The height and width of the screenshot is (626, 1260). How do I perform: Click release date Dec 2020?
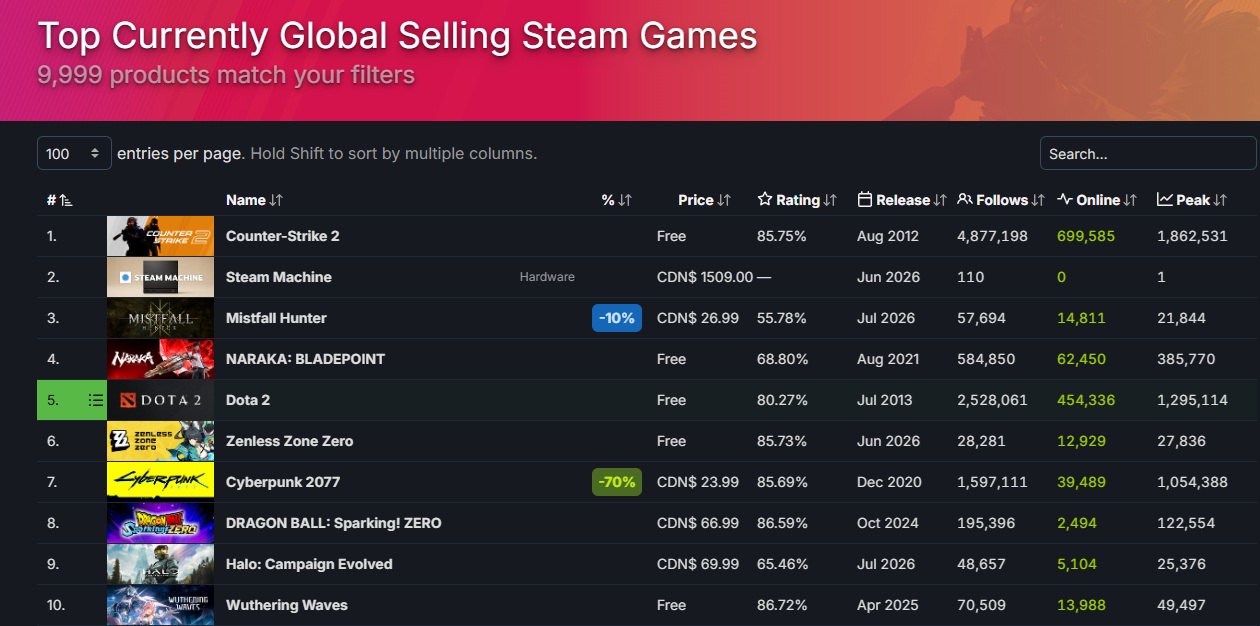[x=889, y=482]
